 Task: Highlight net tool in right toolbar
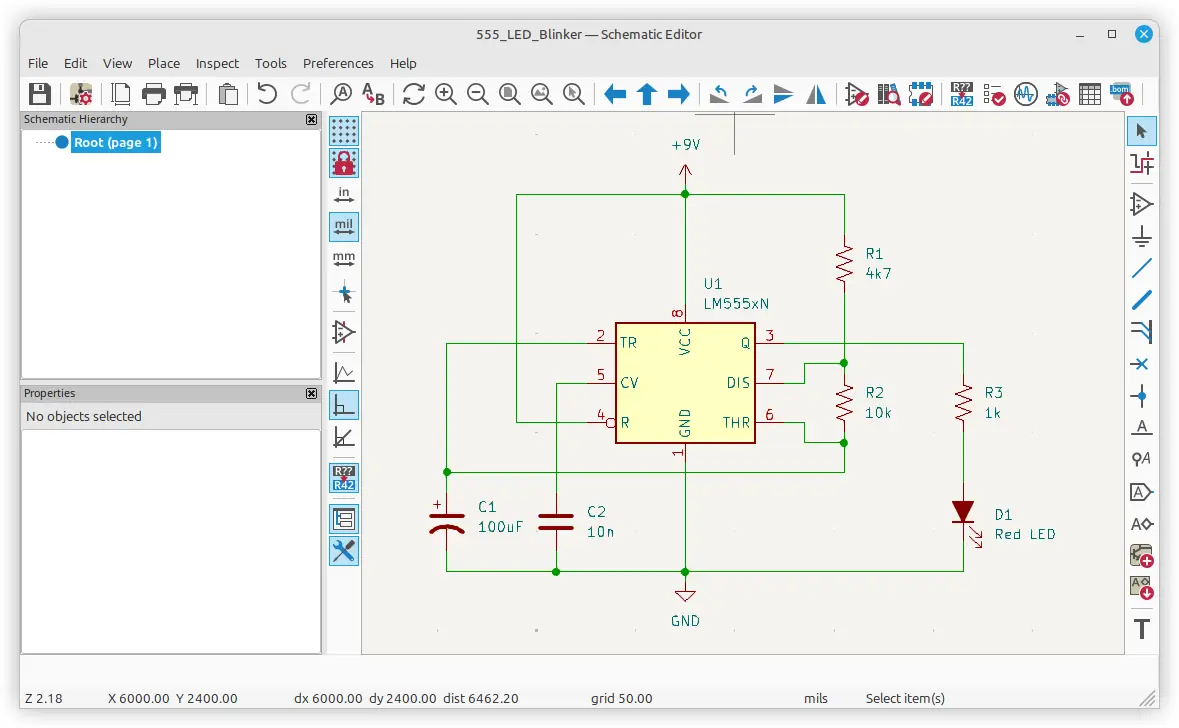(x=1141, y=163)
